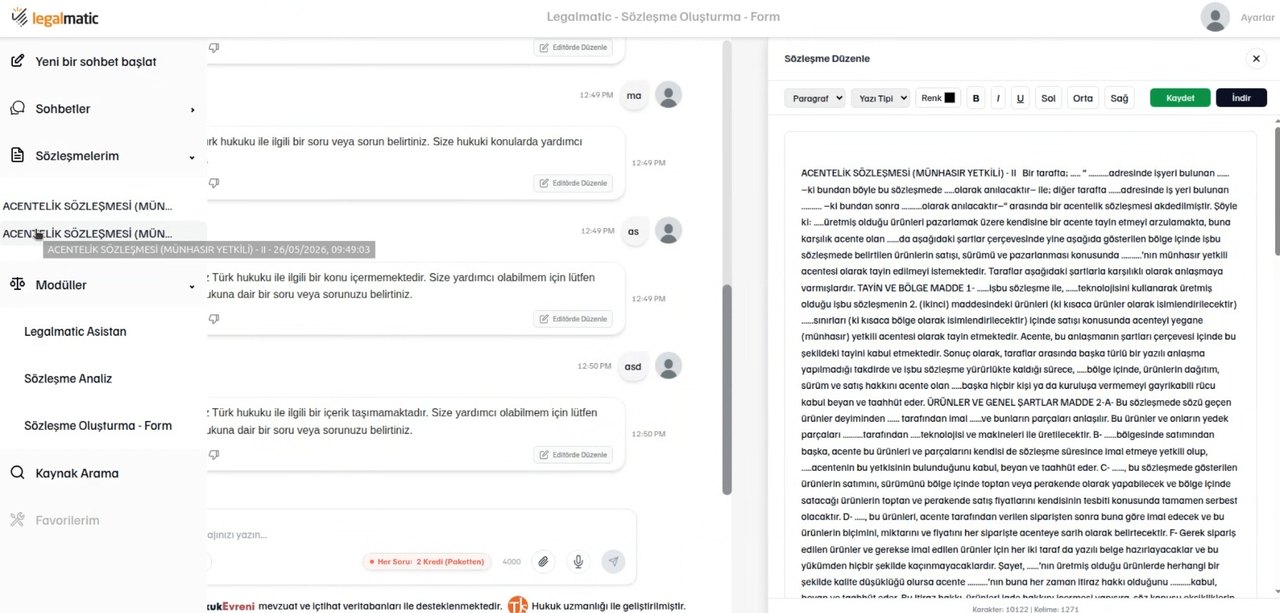Viewport: 1280px width, 613px height.
Task: Open the Paragraf style dropdown
Action: 815,98
